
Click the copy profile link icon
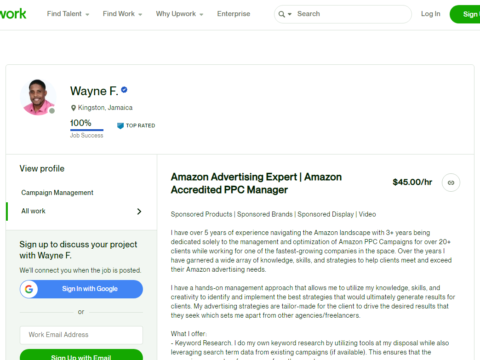[x=451, y=182]
